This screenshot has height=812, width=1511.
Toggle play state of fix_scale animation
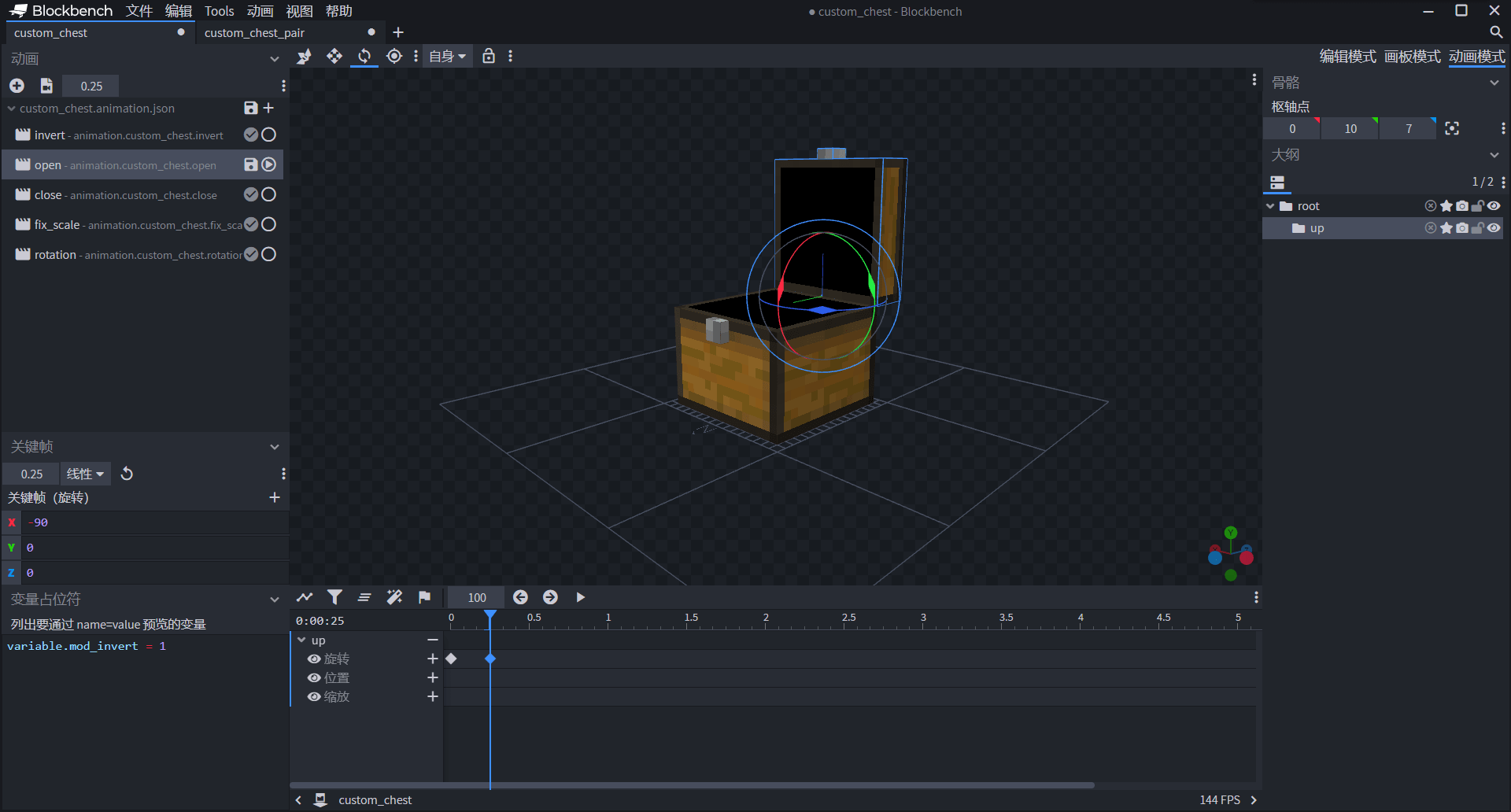[268, 224]
